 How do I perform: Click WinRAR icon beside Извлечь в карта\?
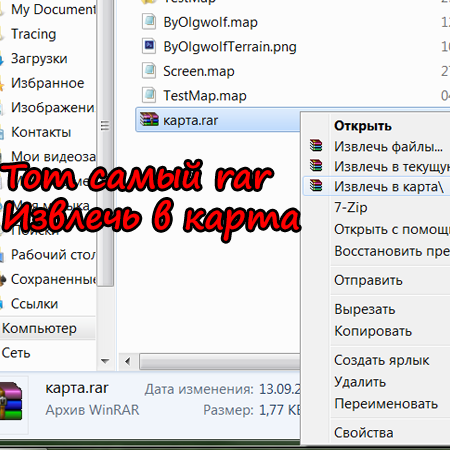point(316,186)
